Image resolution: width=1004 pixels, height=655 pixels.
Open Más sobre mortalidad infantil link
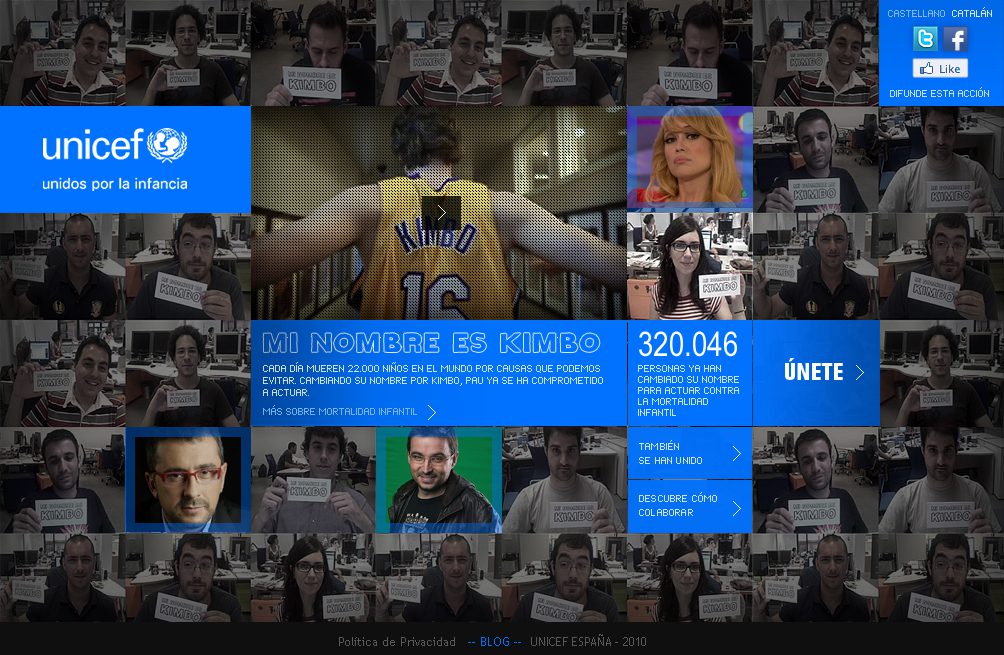[x=340, y=412]
